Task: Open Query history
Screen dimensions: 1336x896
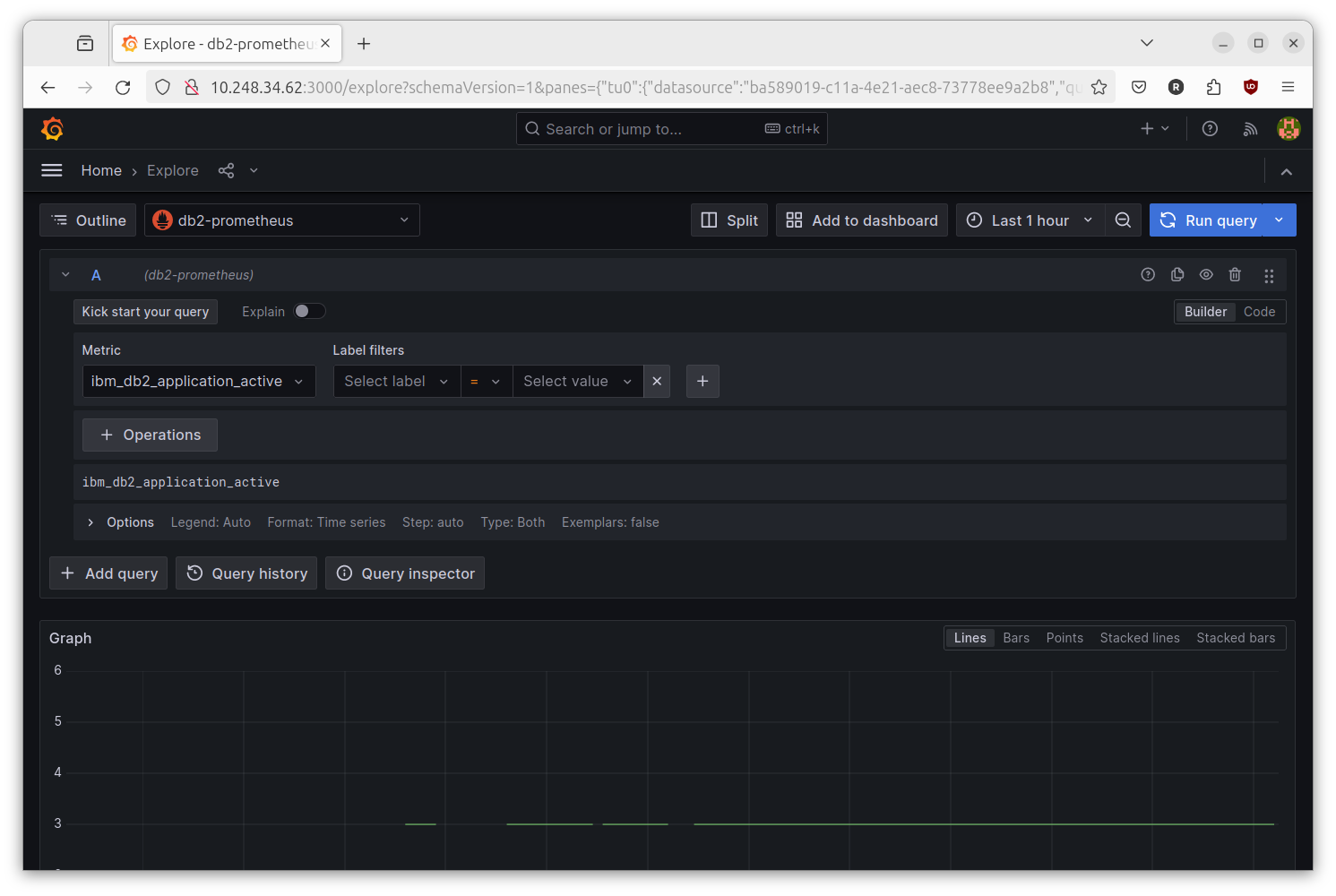Action: point(246,573)
